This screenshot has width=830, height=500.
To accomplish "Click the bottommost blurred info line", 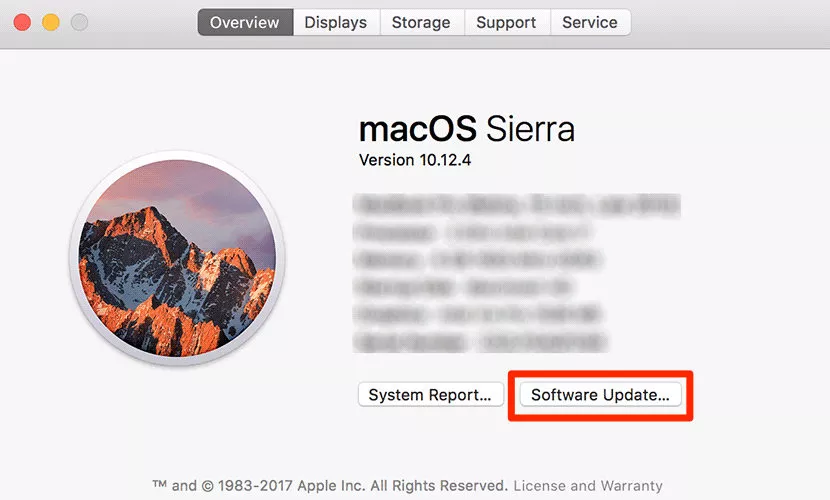I will 480,342.
